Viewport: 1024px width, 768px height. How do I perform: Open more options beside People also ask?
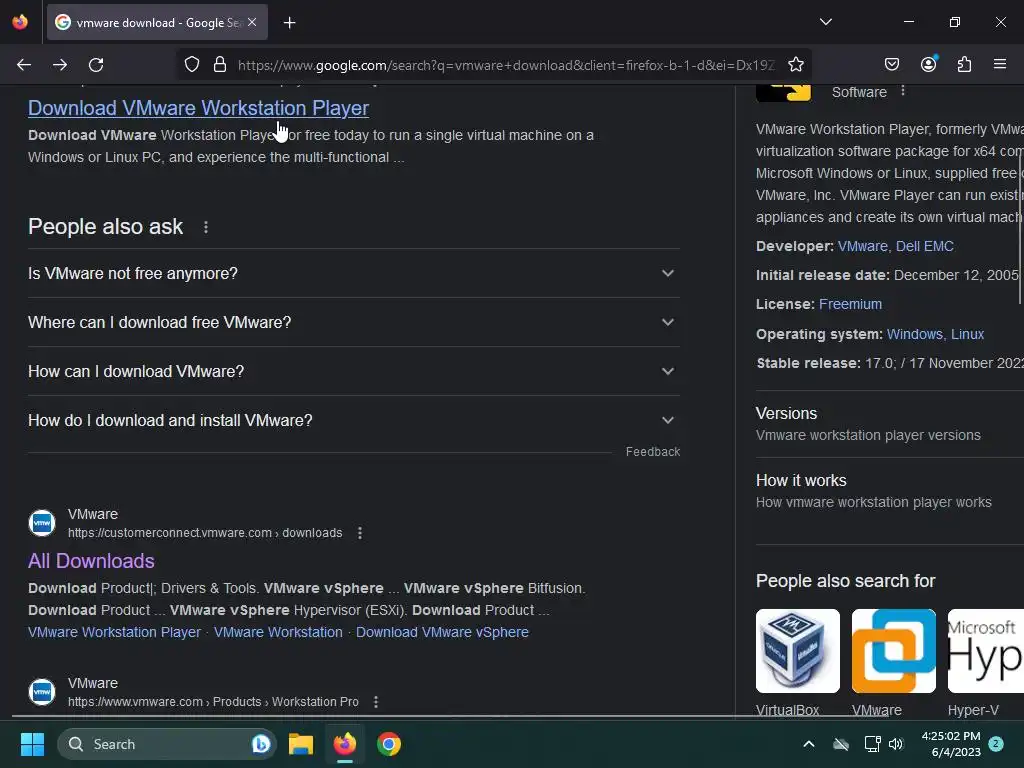[x=206, y=227]
